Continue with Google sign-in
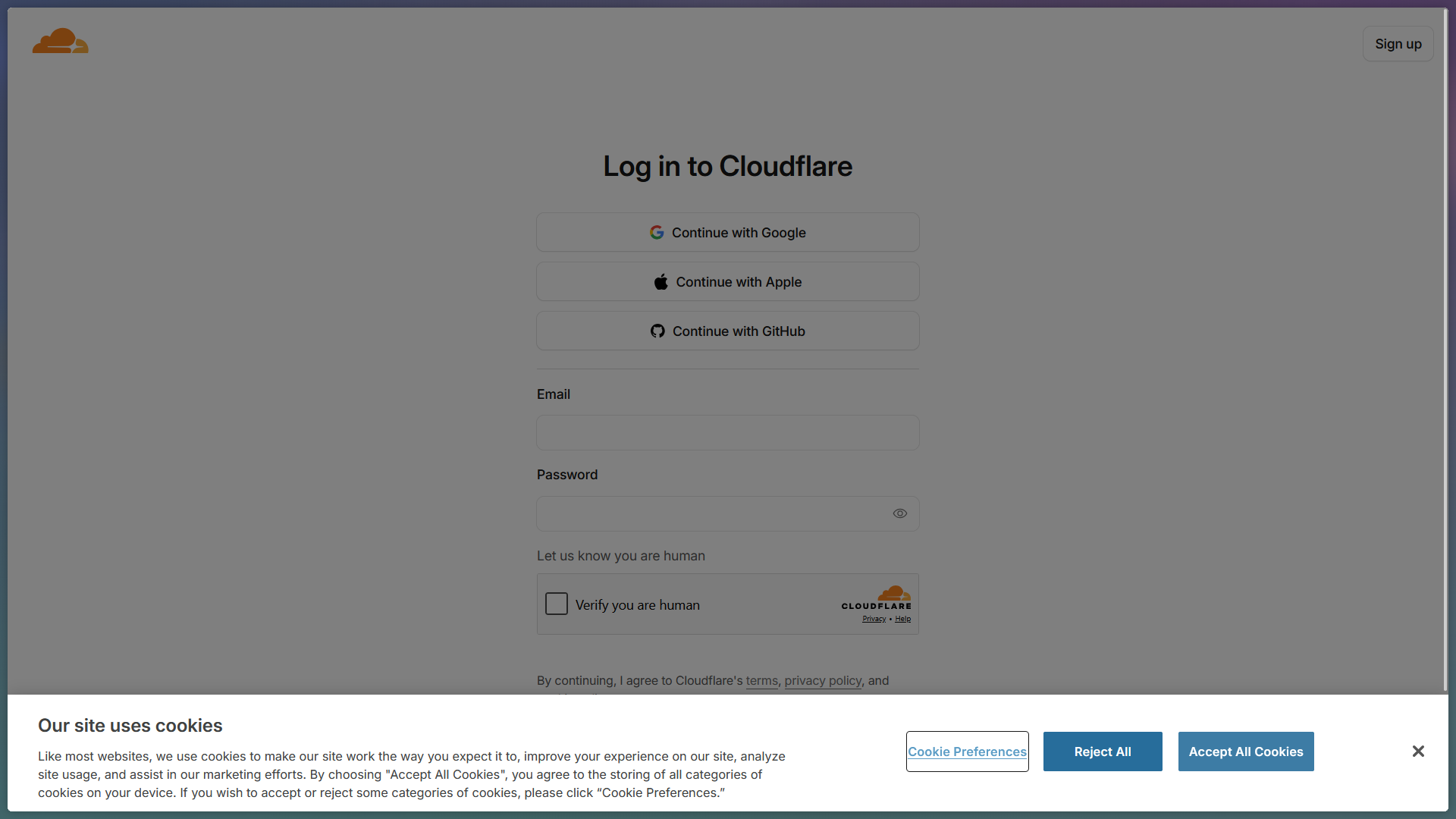The width and height of the screenshot is (1456, 819). (728, 233)
